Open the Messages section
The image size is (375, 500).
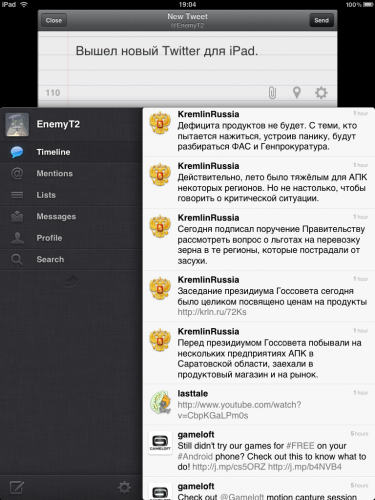coord(71,216)
